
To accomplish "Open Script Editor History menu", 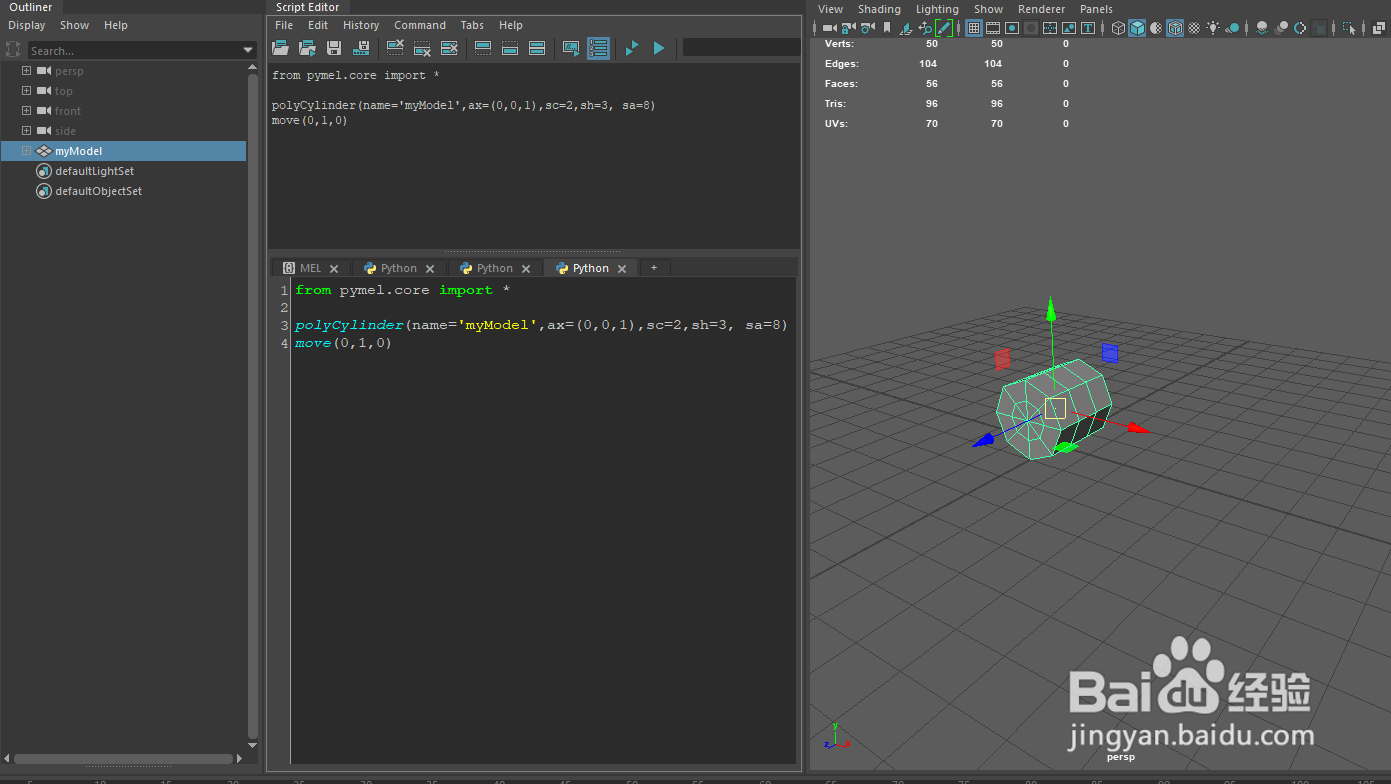I will click(361, 25).
